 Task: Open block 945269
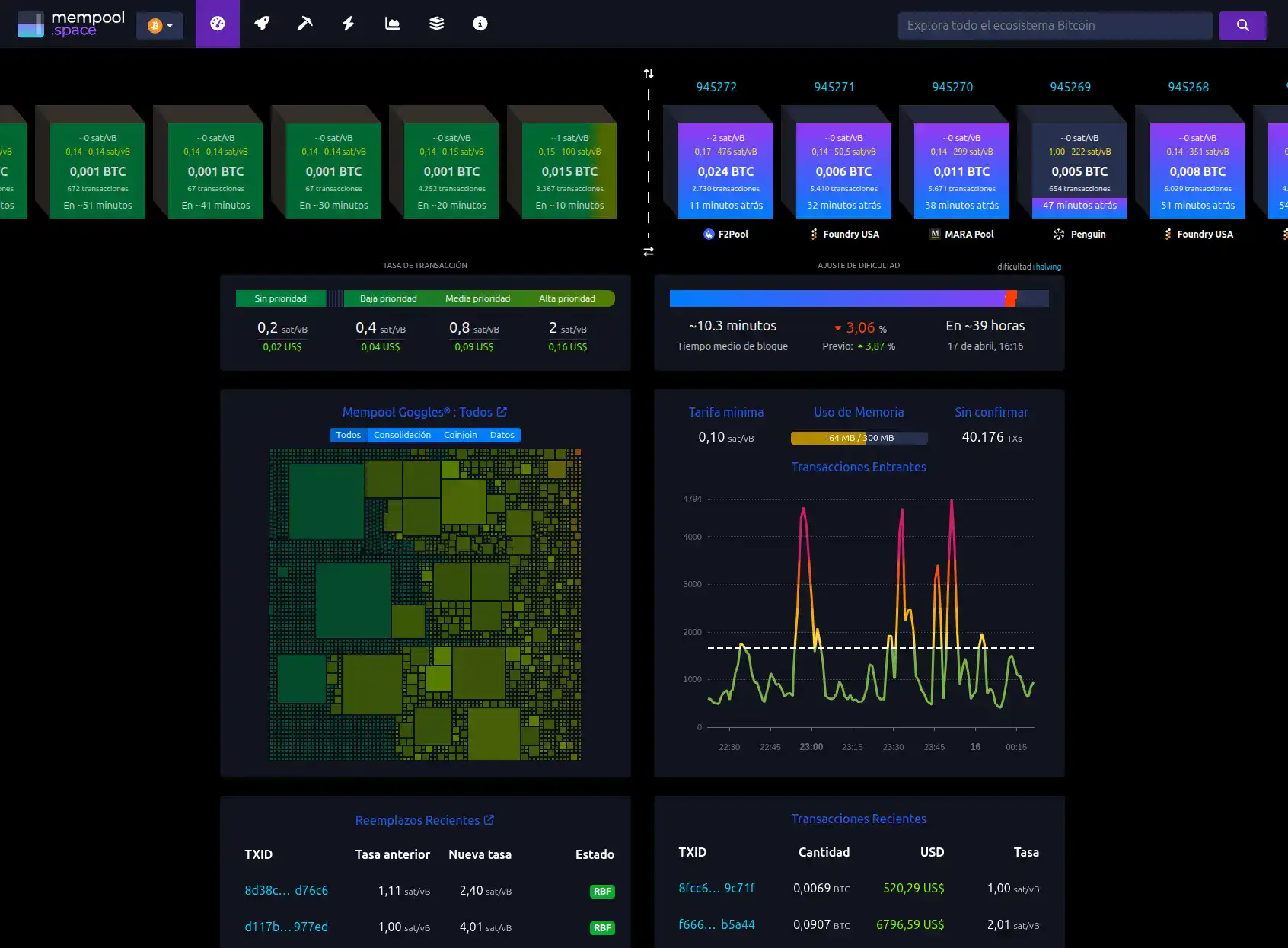(1070, 87)
